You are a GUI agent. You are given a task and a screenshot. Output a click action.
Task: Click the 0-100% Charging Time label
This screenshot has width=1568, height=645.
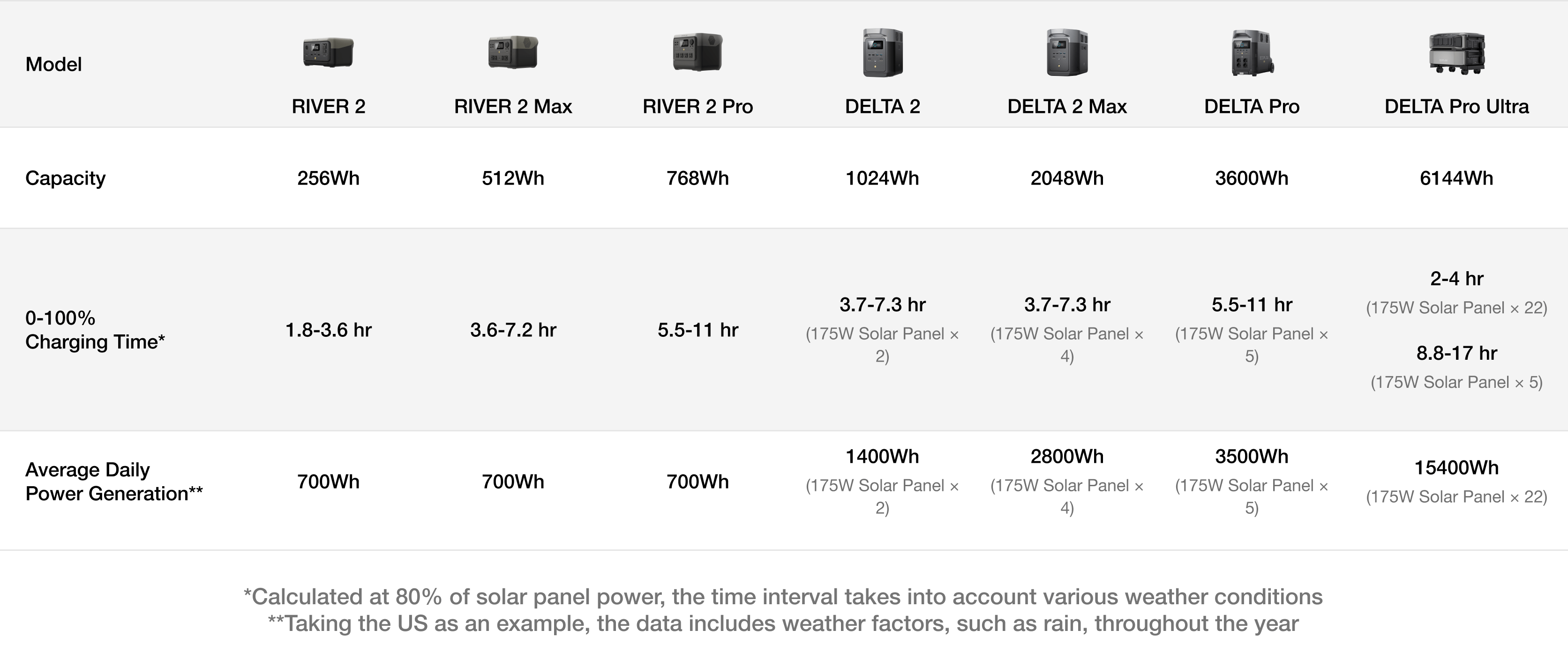[x=94, y=330]
